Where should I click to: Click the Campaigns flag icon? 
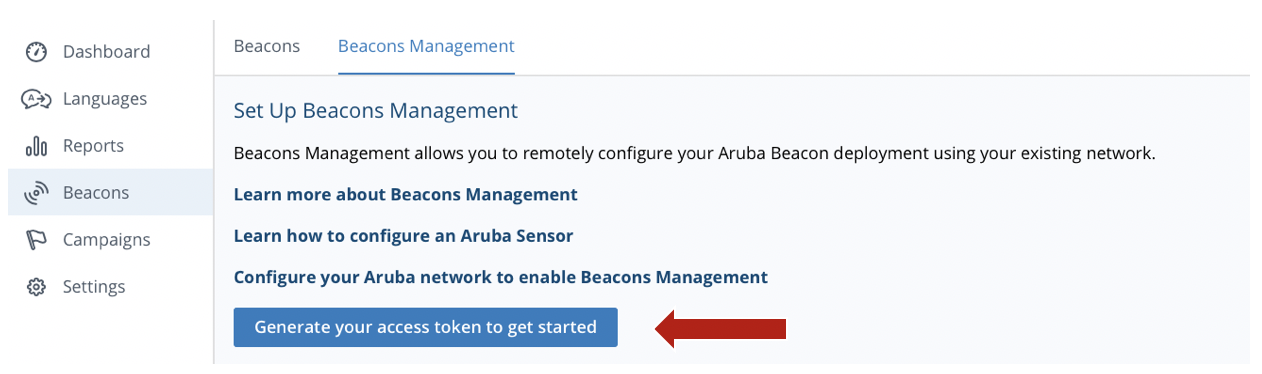tap(36, 240)
